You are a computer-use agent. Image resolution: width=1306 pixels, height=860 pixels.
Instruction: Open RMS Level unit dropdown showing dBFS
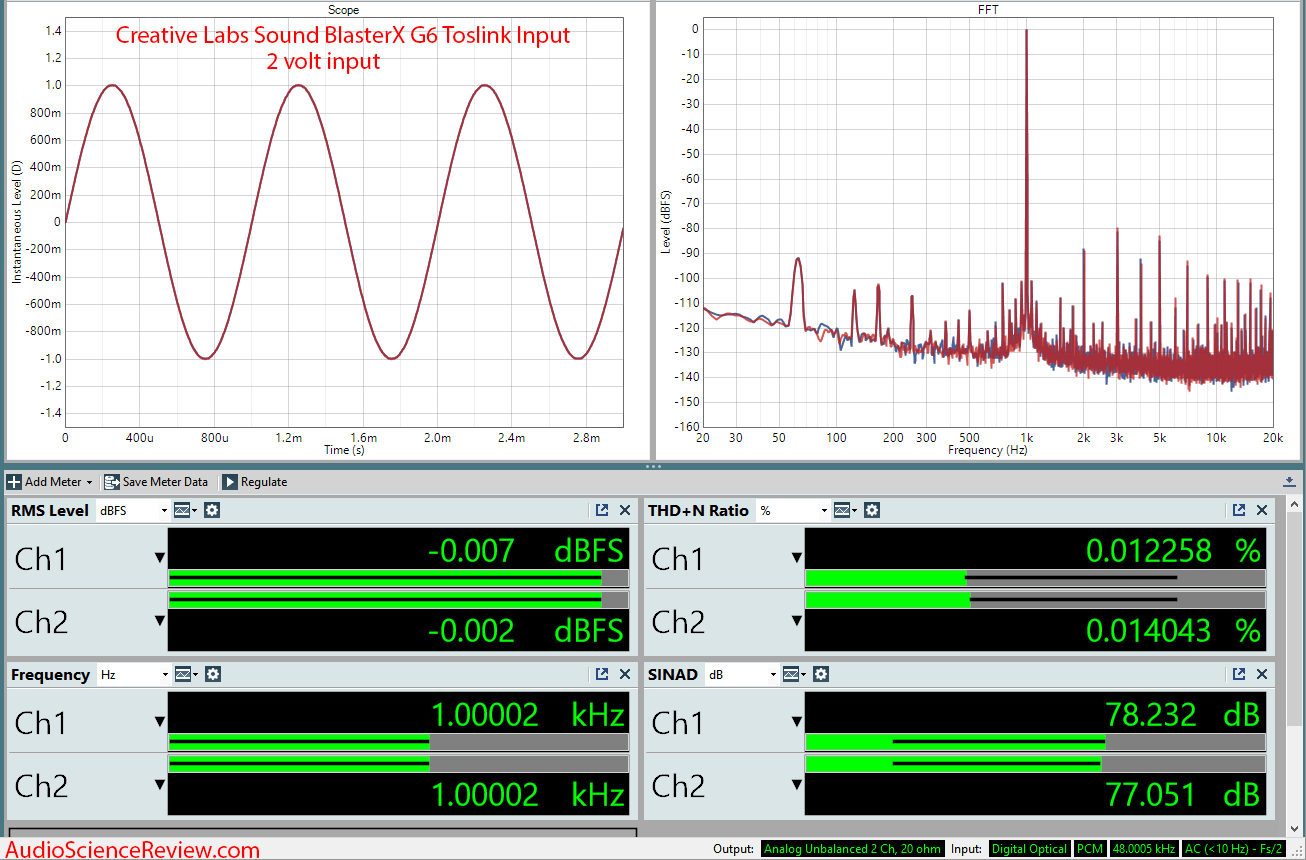[133, 510]
